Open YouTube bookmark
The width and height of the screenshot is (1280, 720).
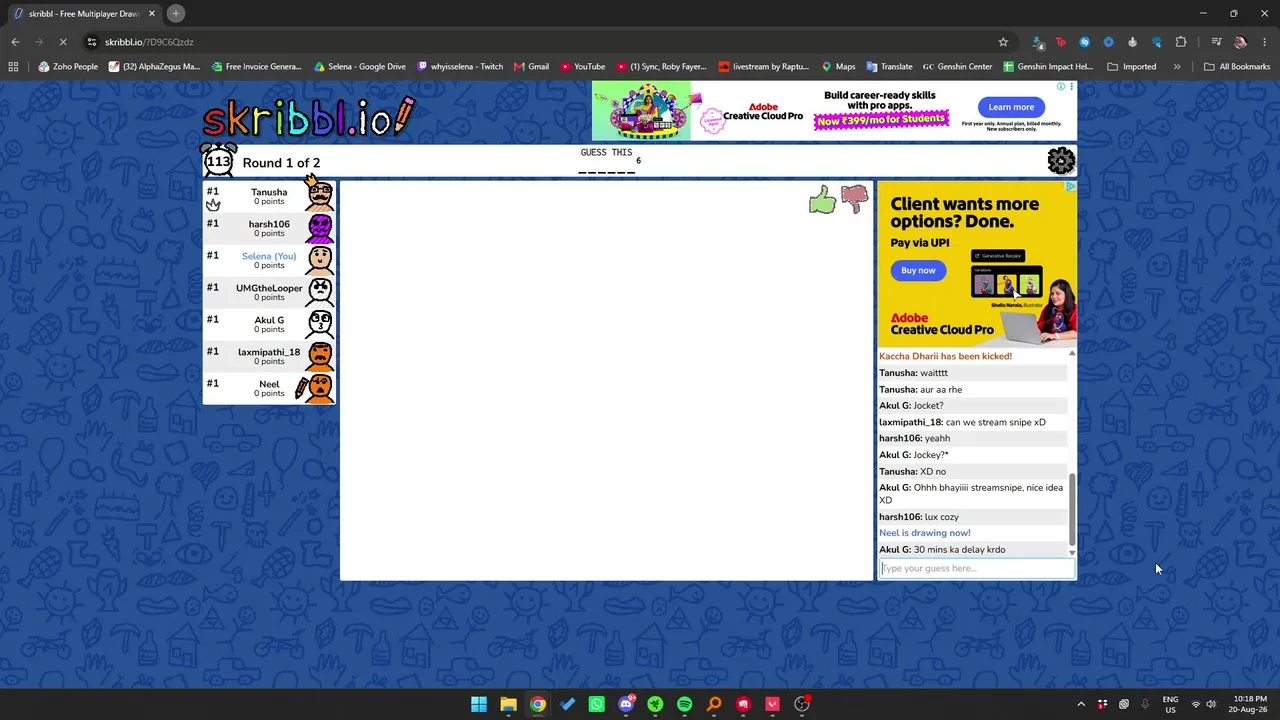[x=583, y=67]
